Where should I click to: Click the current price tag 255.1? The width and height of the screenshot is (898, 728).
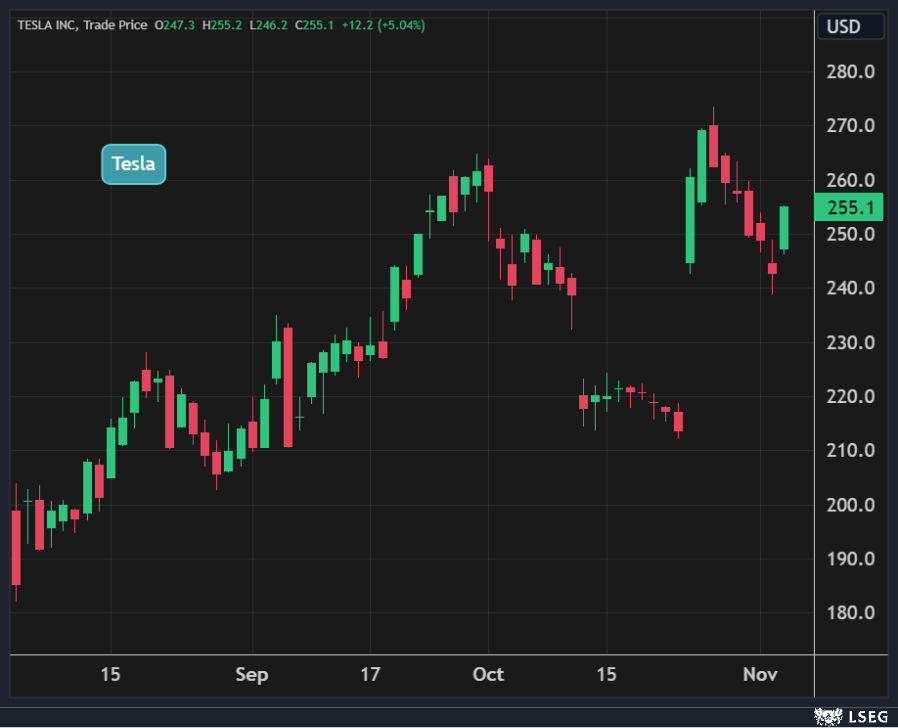(x=850, y=208)
